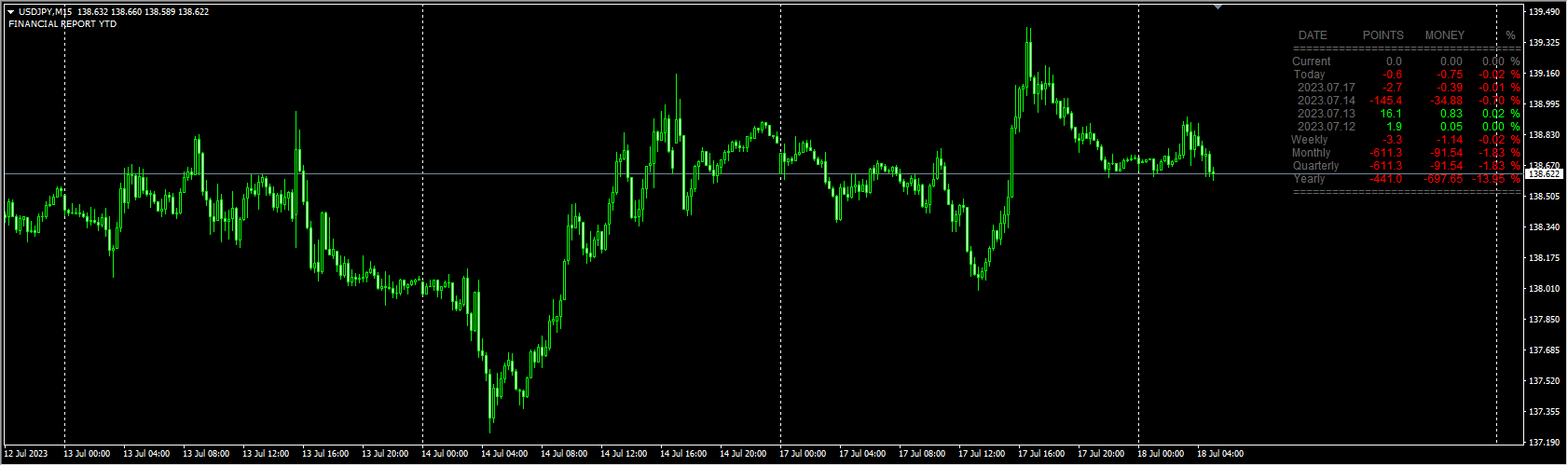Click the -34.88 money value
Viewport: 1568px width, 466px height.
[x=1446, y=101]
